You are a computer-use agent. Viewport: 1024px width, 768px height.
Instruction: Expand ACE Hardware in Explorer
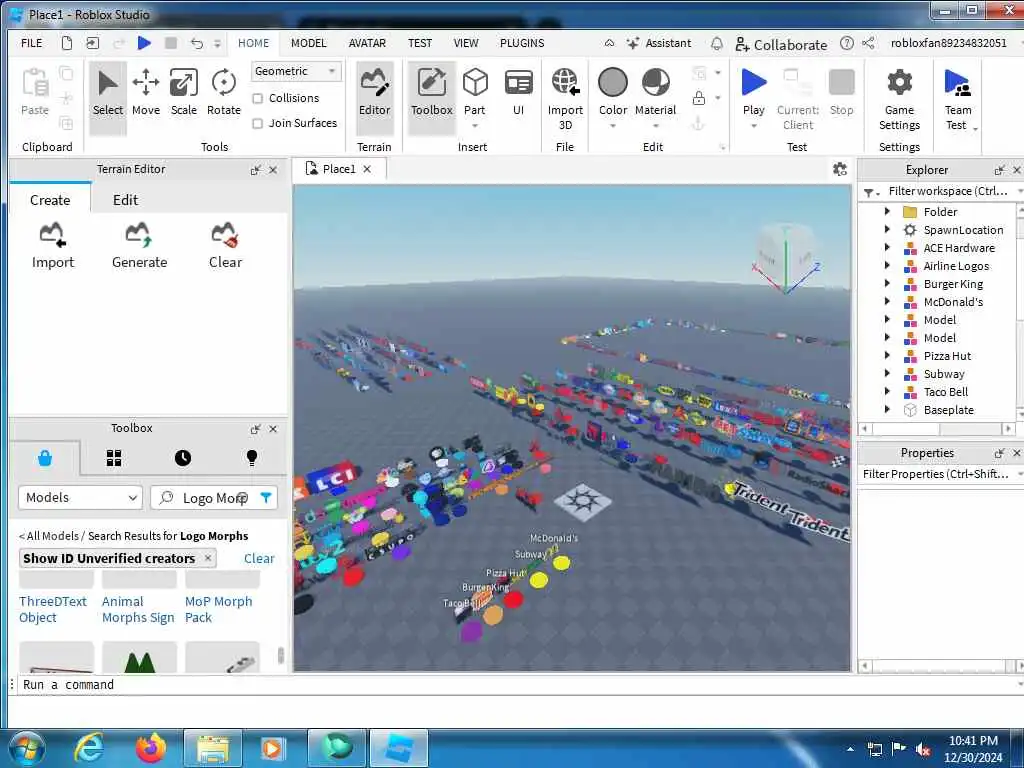click(887, 248)
